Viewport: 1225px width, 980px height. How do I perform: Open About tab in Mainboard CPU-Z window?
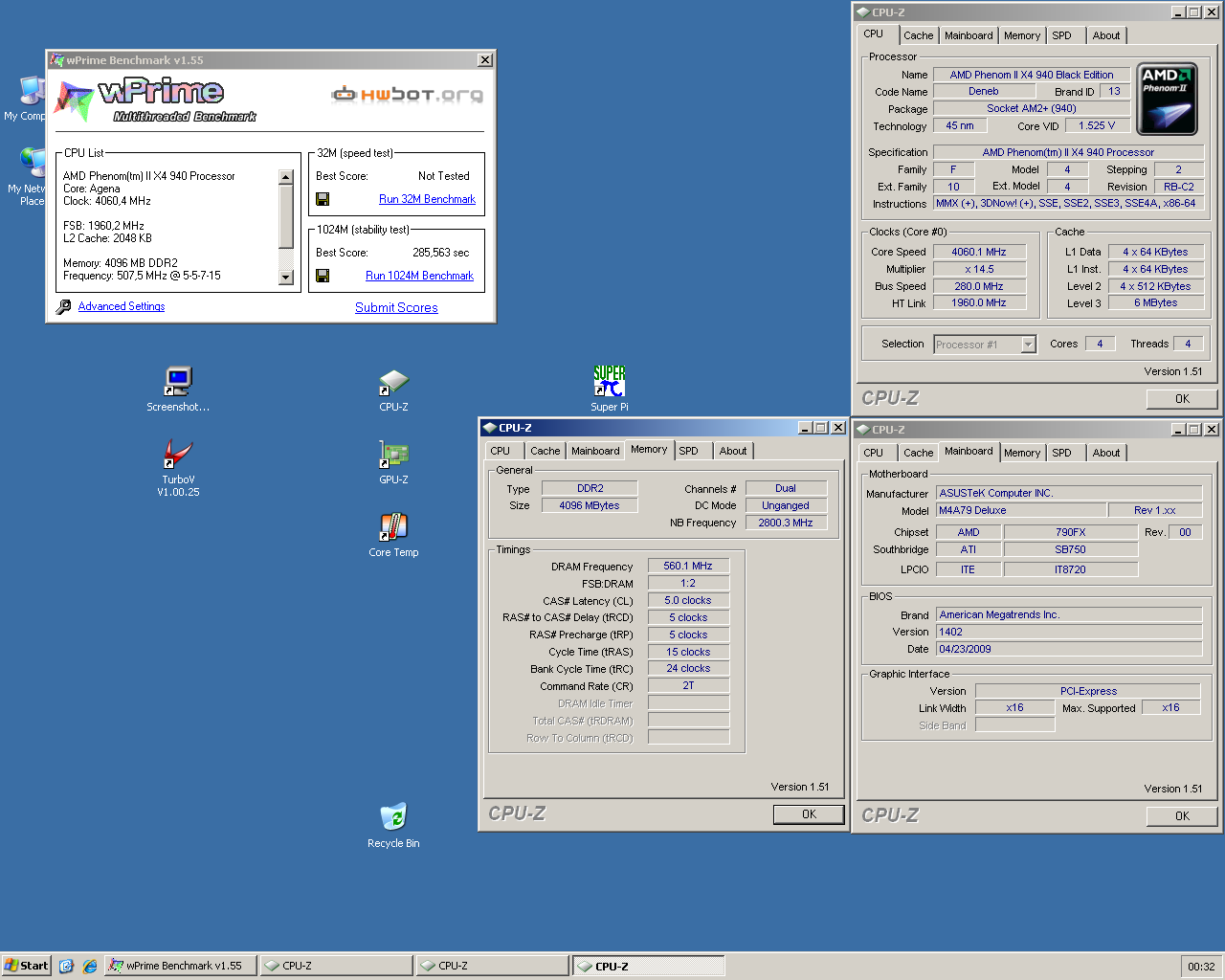(1106, 453)
